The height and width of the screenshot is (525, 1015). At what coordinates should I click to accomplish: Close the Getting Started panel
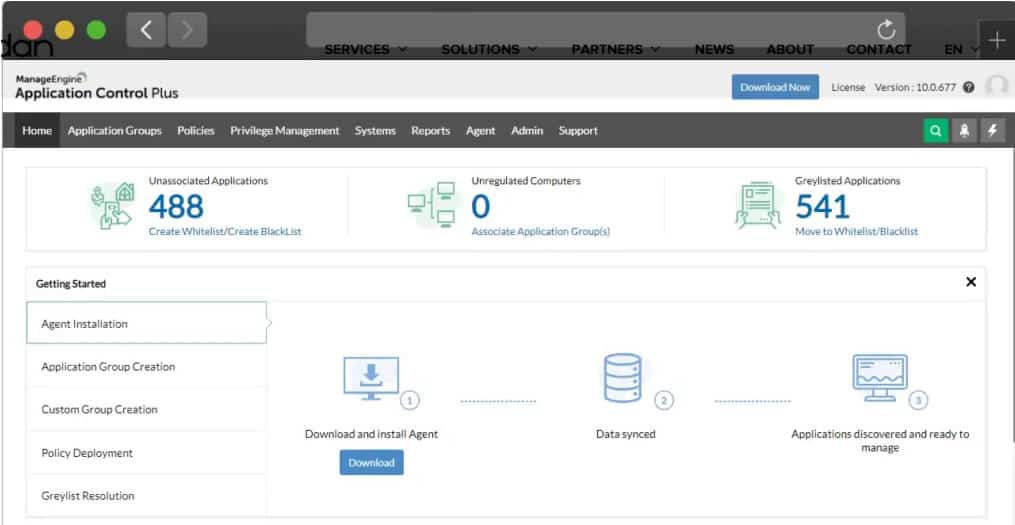pyautogui.click(x=970, y=282)
